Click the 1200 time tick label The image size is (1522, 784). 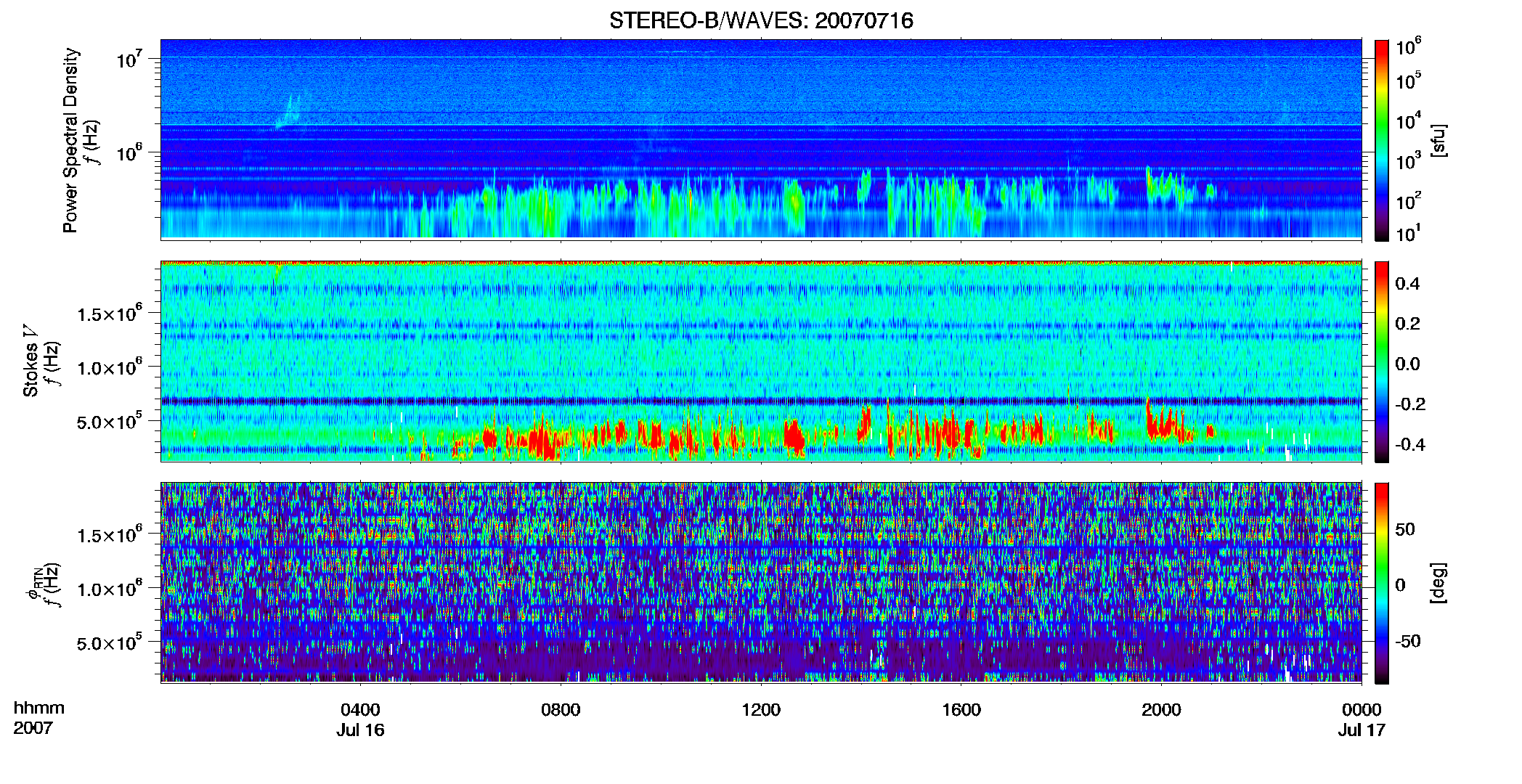[761, 710]
